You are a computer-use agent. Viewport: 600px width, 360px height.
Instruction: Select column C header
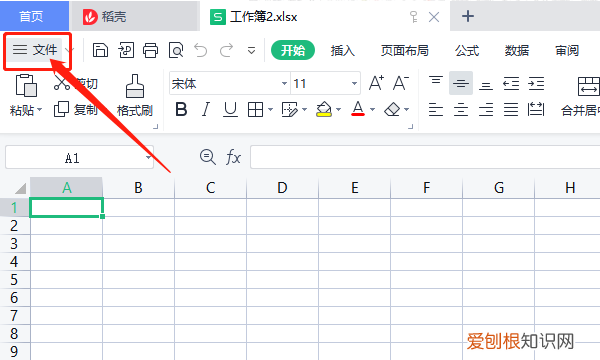tap(210, 188)
